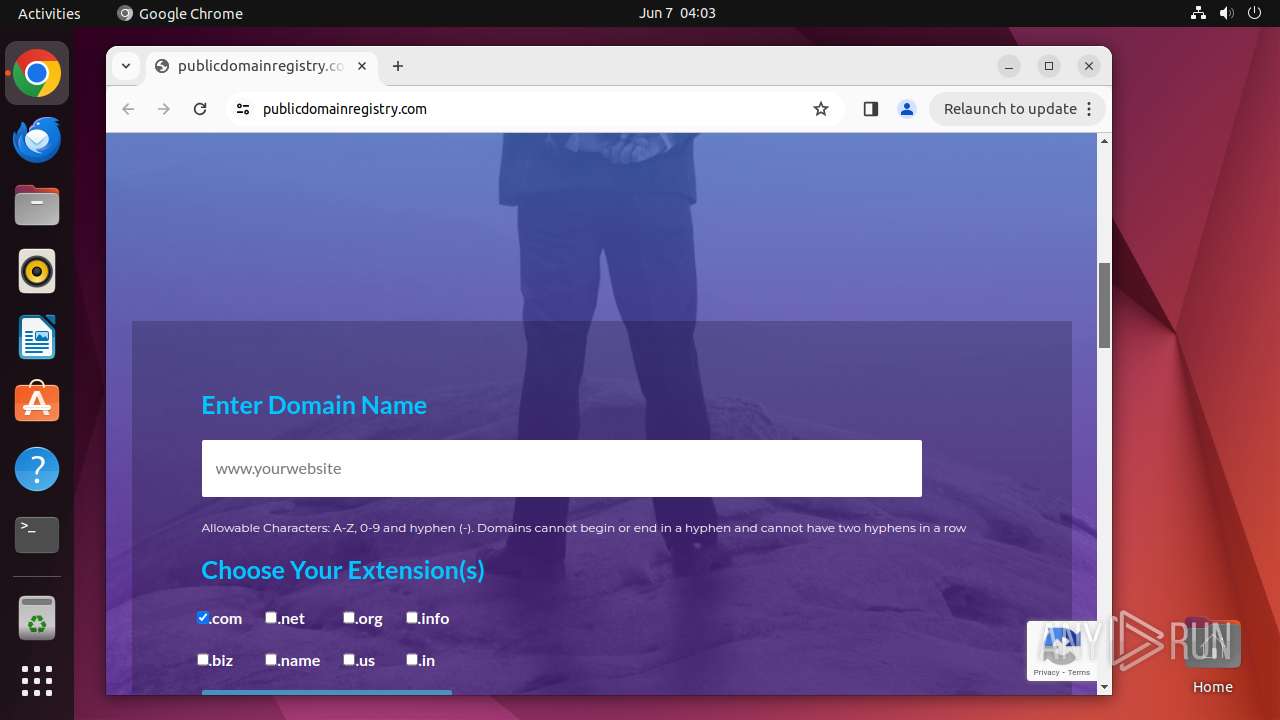Click the address bar URL
1280x720 pixels.
(x=345, y=109)
